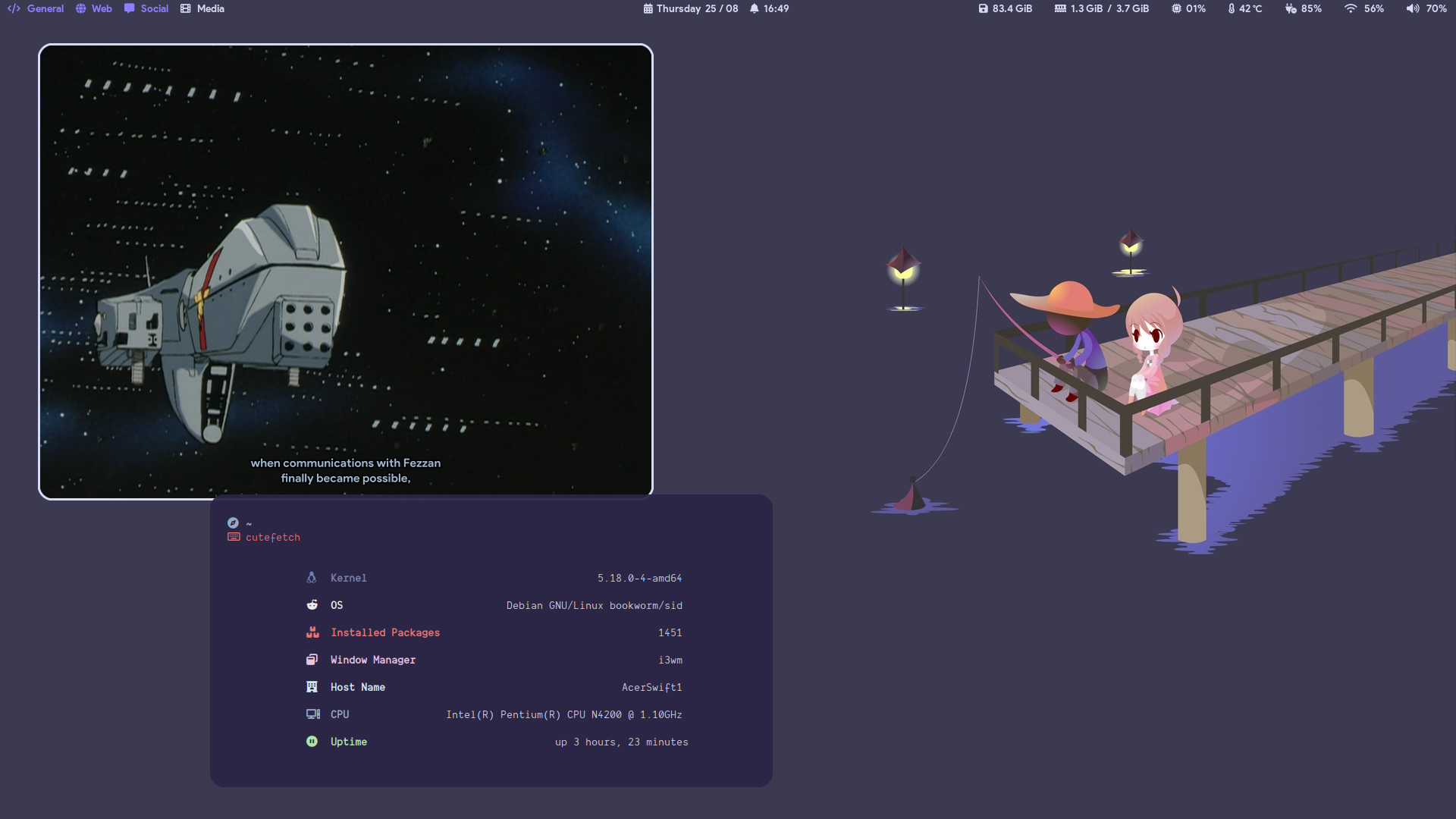Click the battery charge icon
Image resolution: width=1456 pixels, height=819 pixels.
(x=1291, y=9)
